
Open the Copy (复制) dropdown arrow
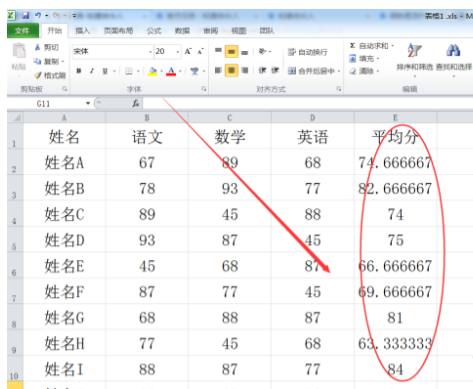point(63,61)
